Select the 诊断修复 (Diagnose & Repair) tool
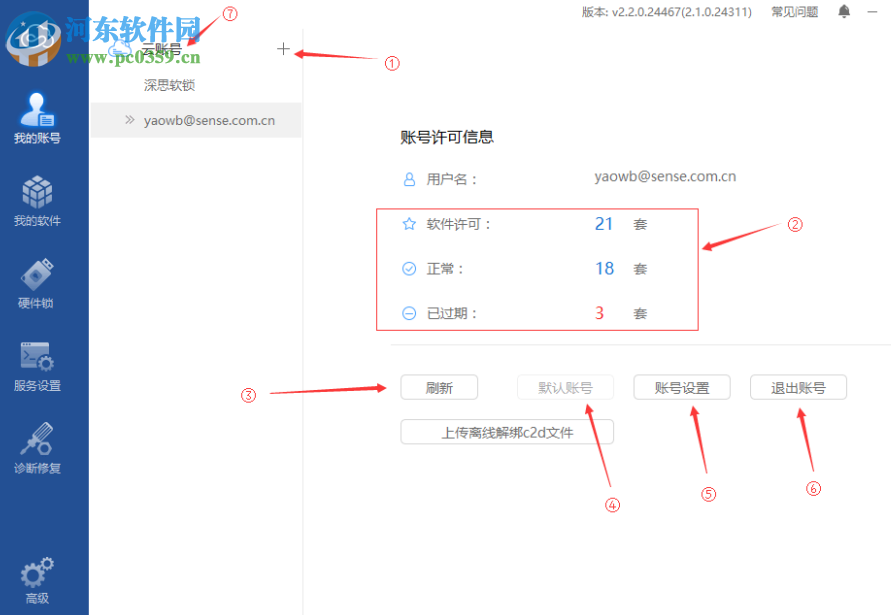 coord(40,442)
